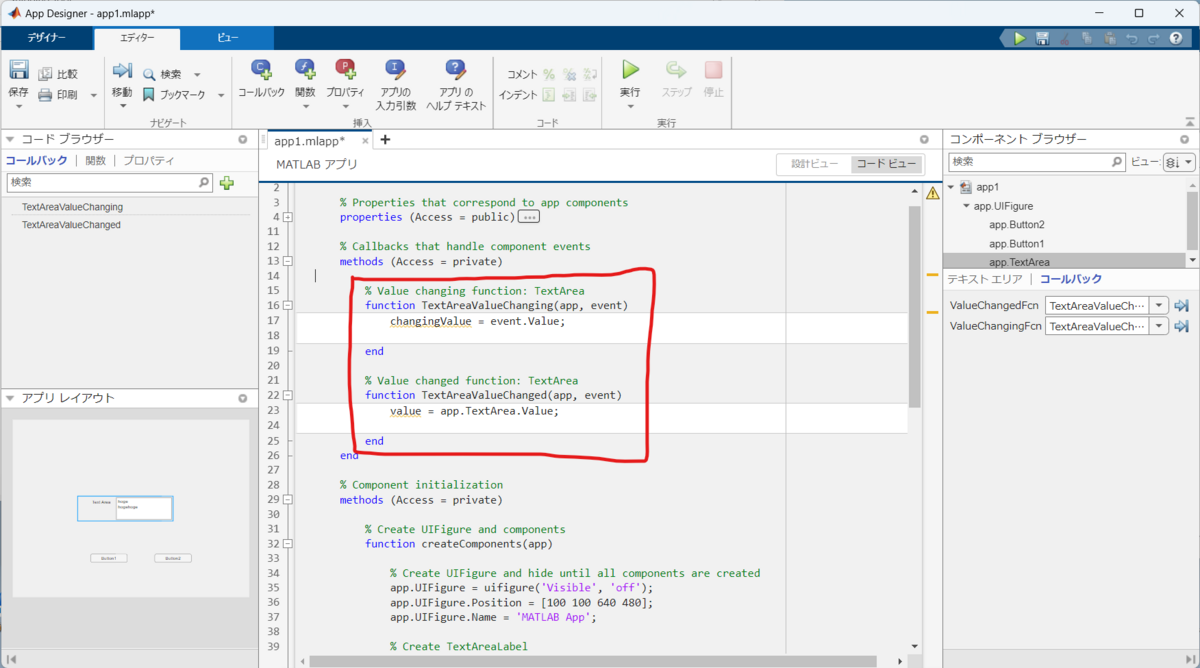Click the smart indent icon
This screenshot has width=1200, height=668.
[x=548, y=95]
